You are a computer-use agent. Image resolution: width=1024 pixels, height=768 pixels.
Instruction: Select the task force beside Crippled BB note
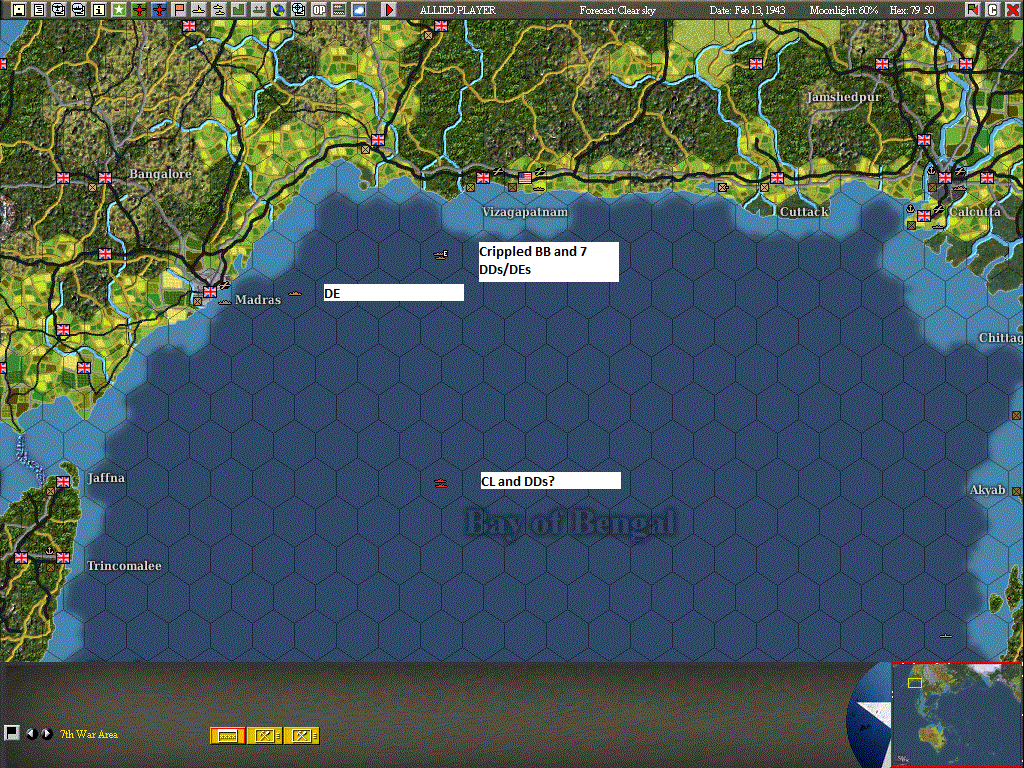click(441, 255)
